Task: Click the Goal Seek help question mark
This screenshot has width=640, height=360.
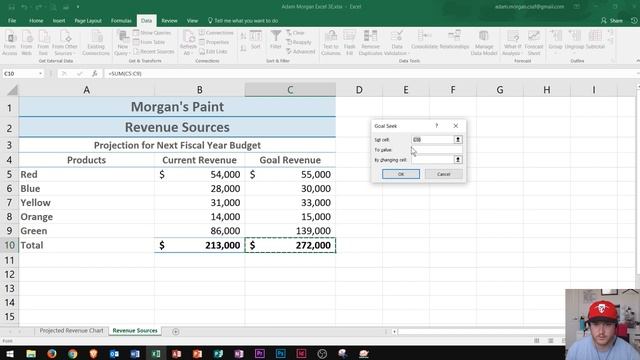Action: [436, 126]
